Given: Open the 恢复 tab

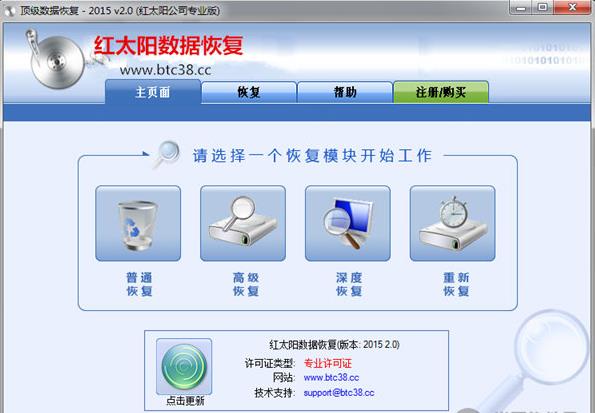Looking at the screenshot, I should click(249, 92).
